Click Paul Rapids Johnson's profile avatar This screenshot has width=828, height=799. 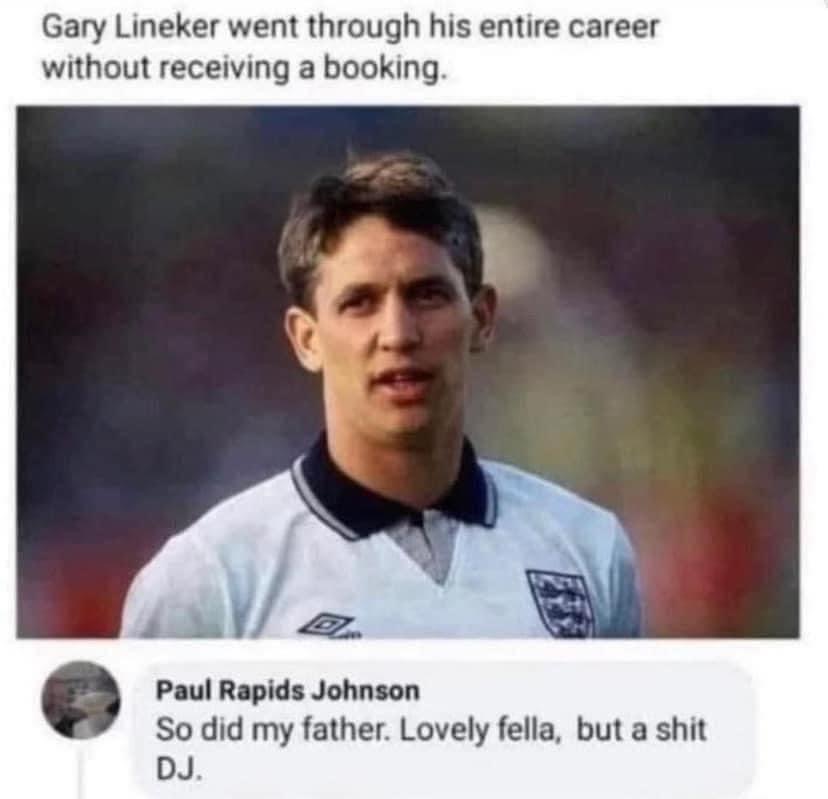point(81,699)
